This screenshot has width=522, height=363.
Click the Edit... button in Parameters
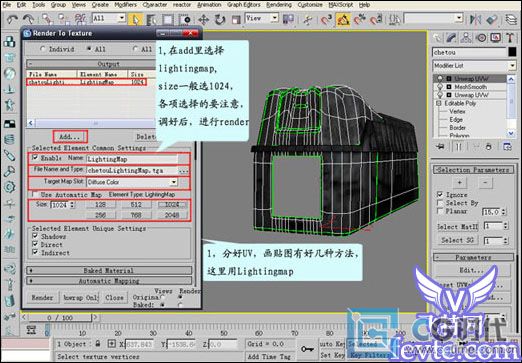tap(472, 270)
